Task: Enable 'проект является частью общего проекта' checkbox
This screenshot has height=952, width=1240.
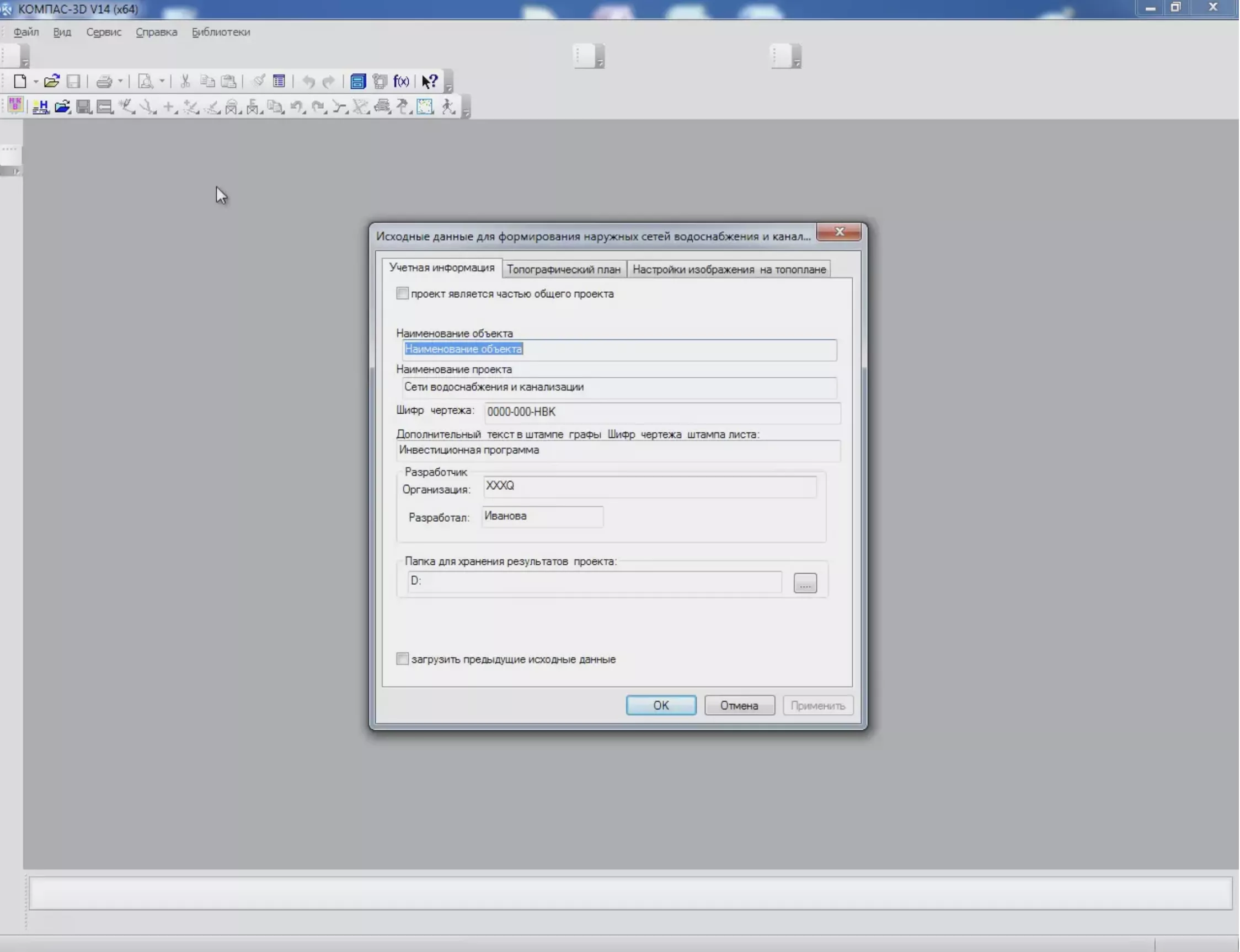Action: (x=402, y=293)
